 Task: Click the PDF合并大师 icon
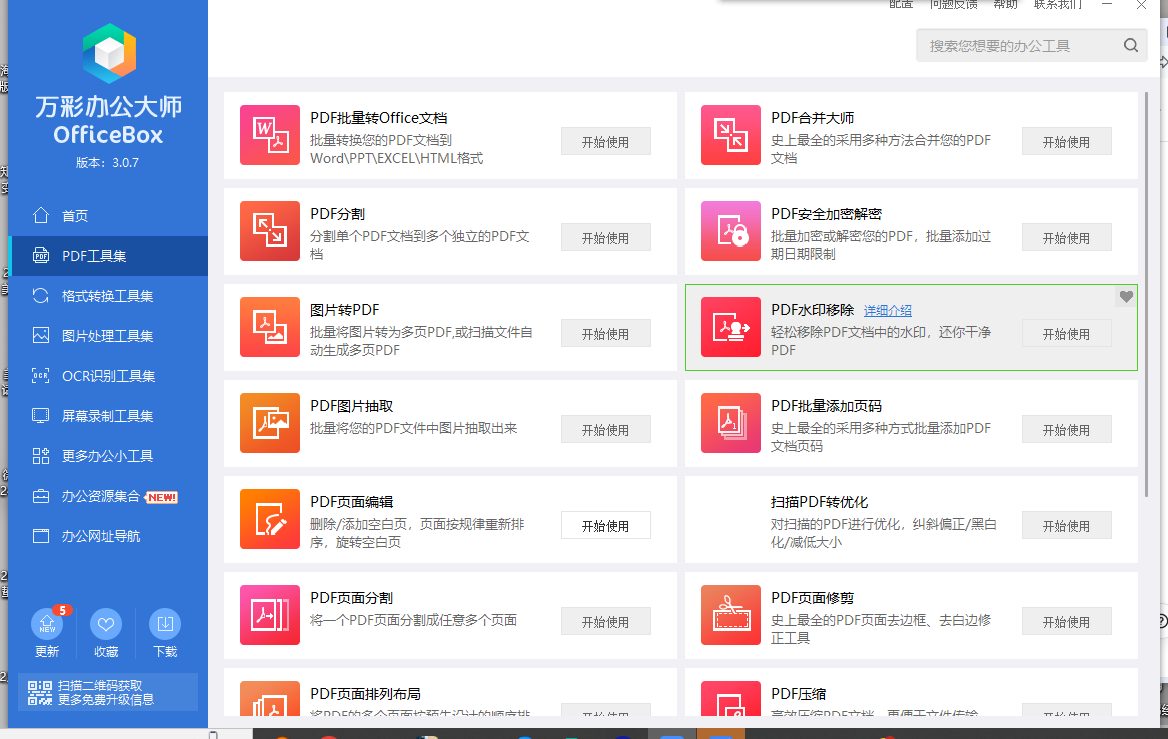(x=731, y=135)
